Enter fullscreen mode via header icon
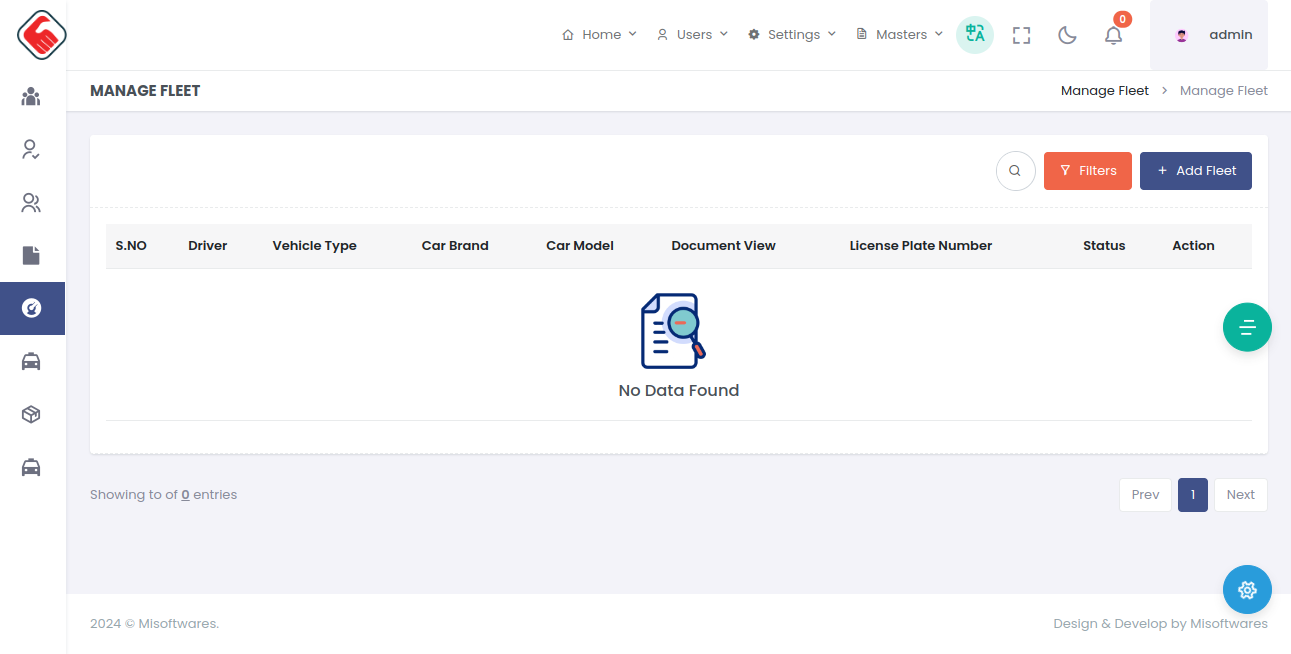The image size is (1291, 654). (1021, 35)
